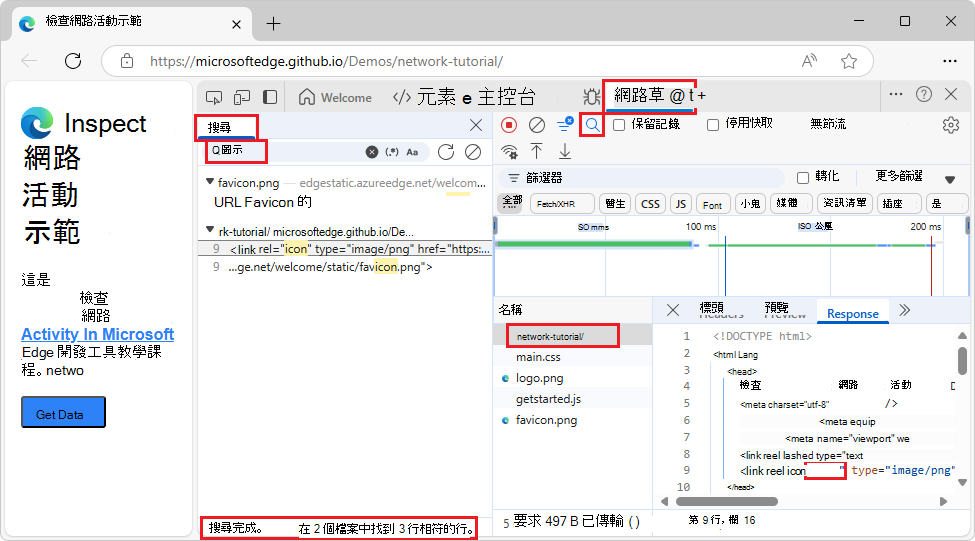Viewport: 975px width, 541px height.
Task: Select the link rel="icon" result line
Action: click(345, 249)
